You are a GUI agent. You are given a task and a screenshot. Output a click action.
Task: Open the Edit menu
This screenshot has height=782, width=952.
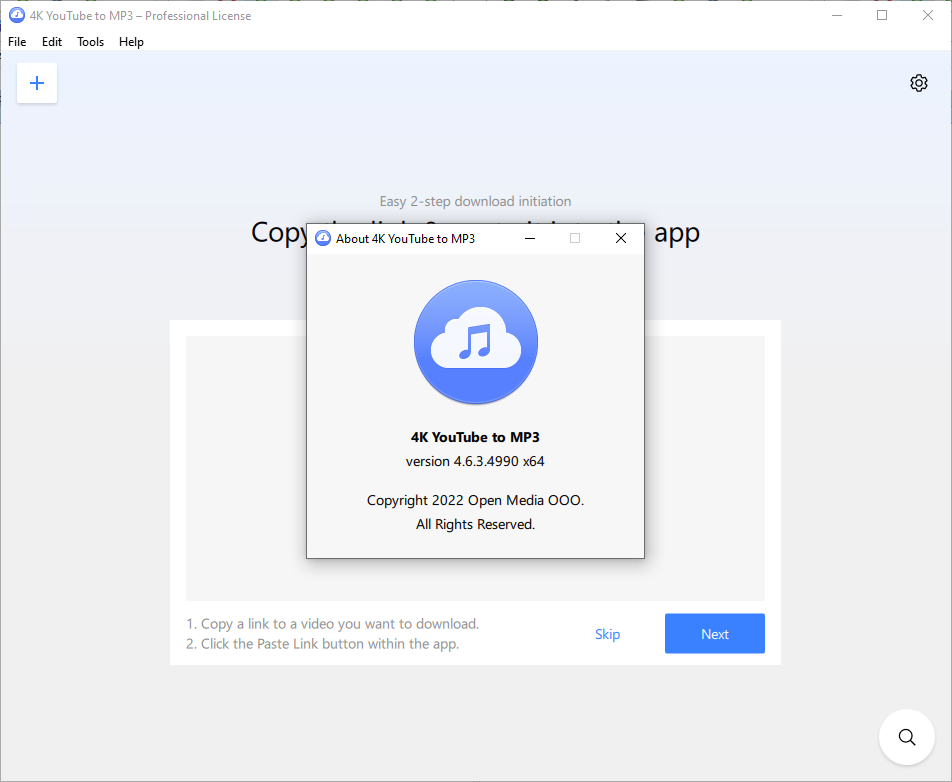point(52,42)
